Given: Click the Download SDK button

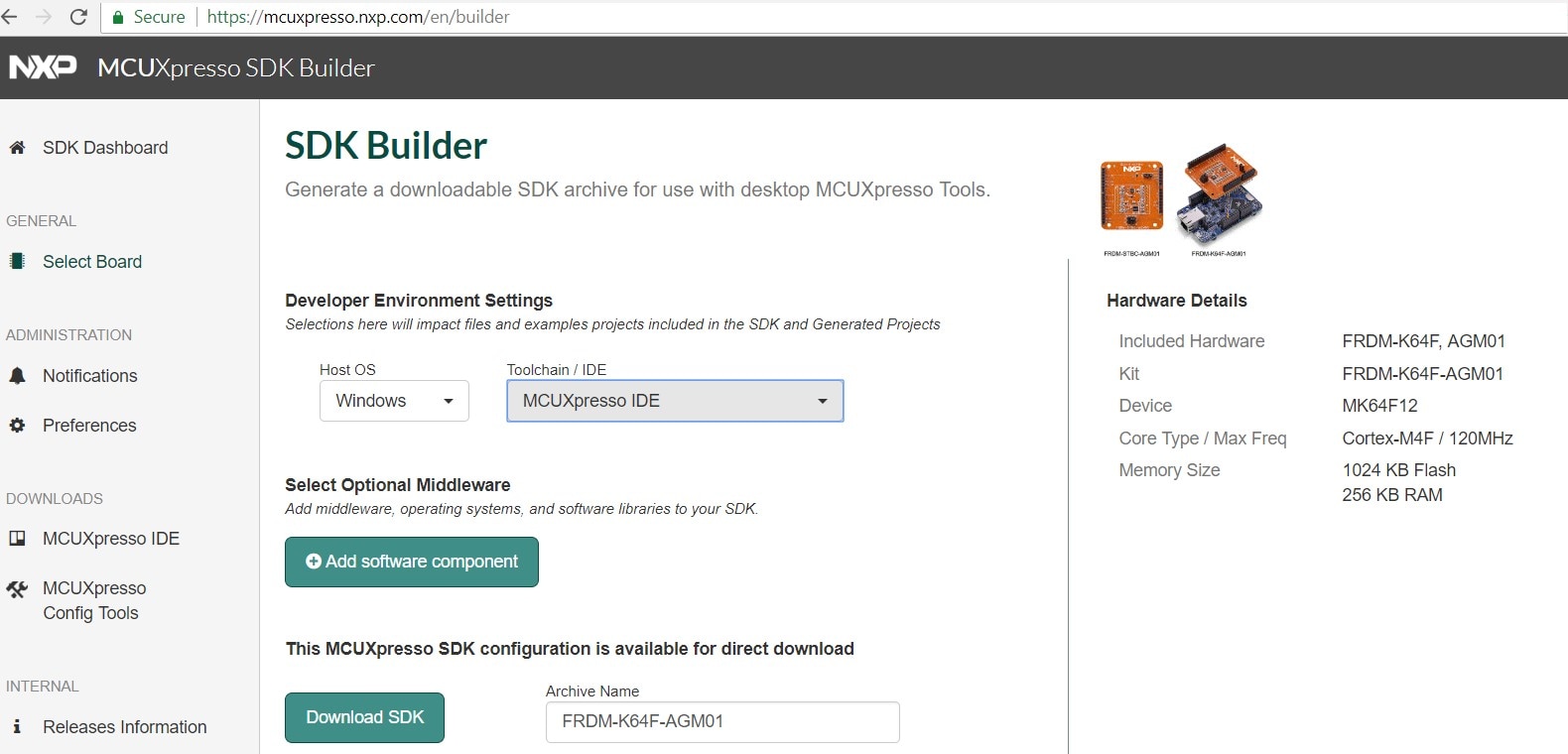Looking at the screenshot, I should (364, 717).
